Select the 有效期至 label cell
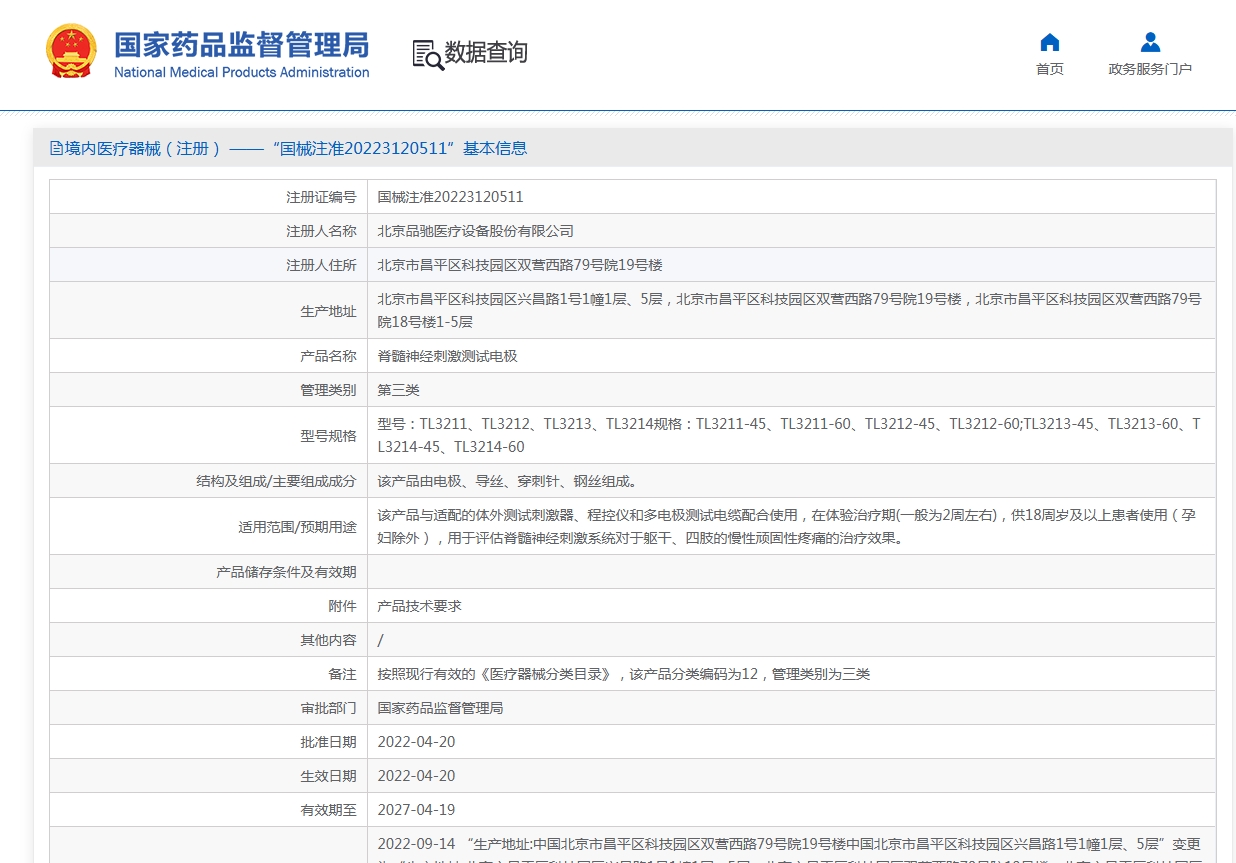 click(x=208, y=810)
